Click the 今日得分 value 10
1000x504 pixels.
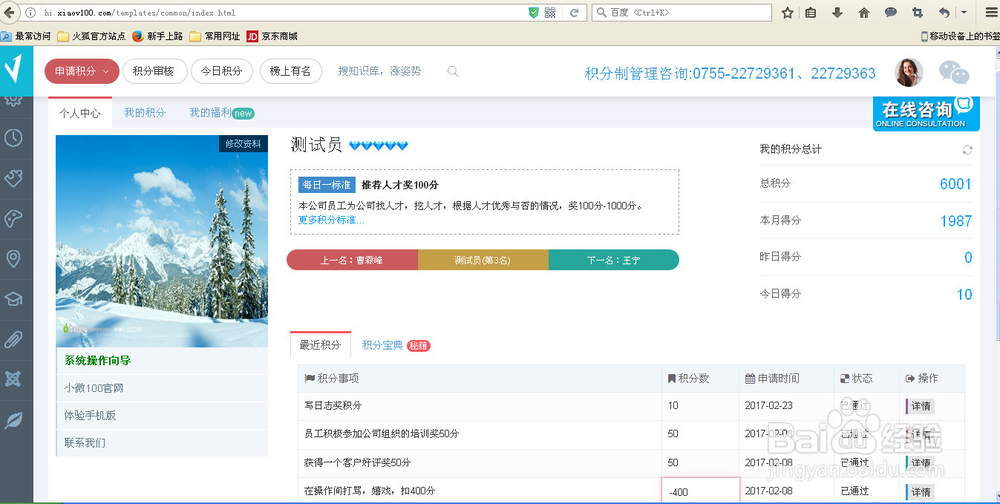pos(964,295)
